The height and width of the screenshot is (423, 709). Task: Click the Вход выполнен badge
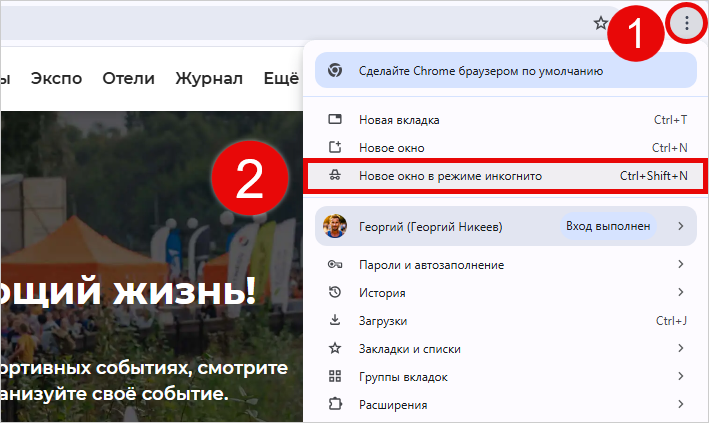(608, 226)
